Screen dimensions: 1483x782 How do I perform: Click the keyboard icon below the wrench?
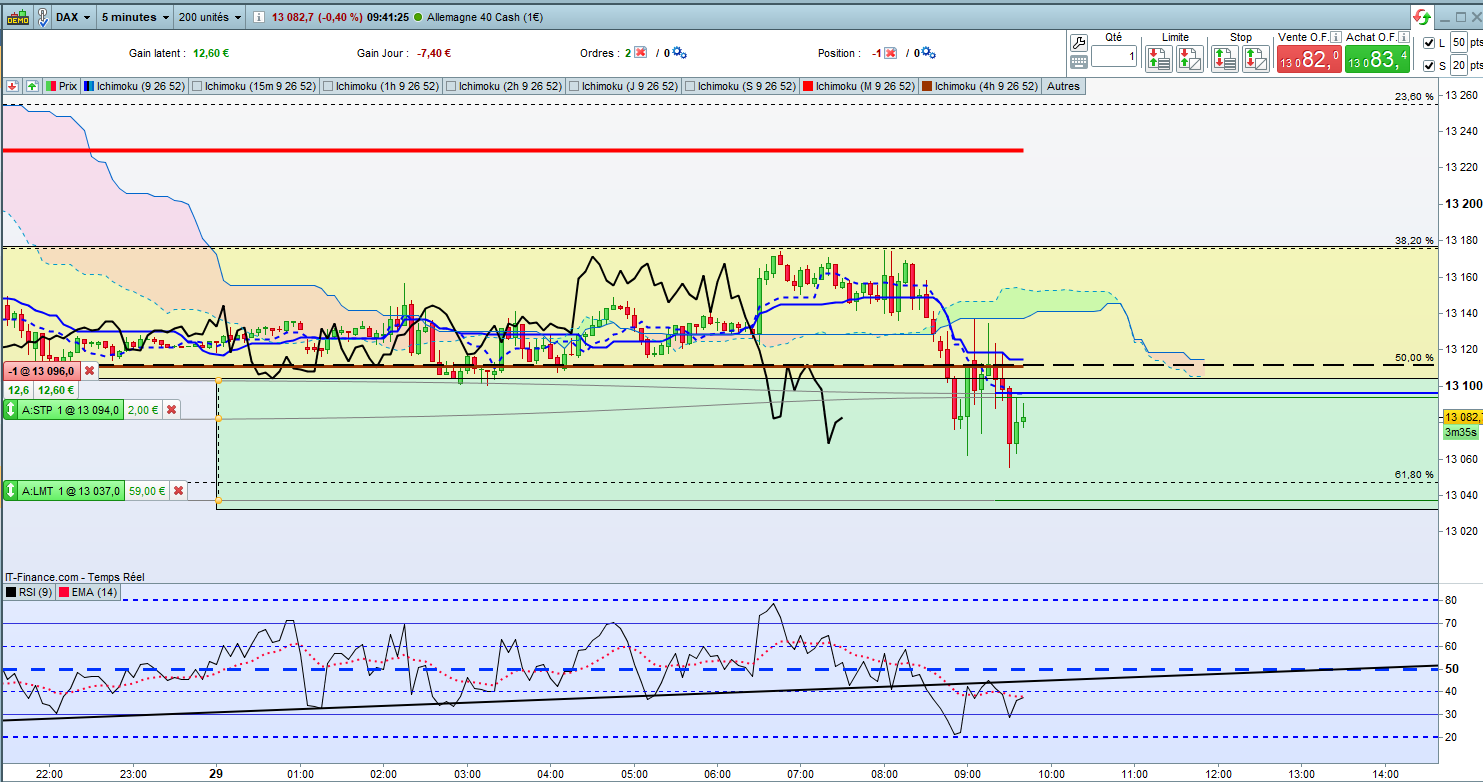pos(1079,62)
